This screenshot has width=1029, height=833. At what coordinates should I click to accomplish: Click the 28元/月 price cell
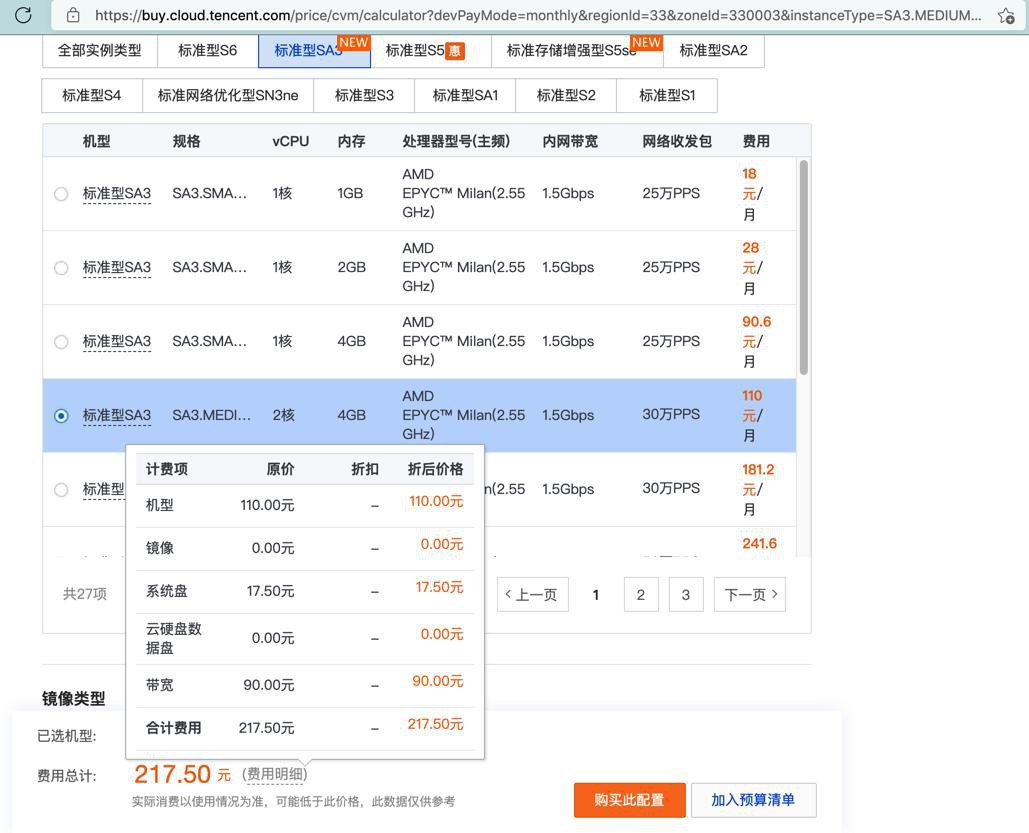(x=752, y=268)
